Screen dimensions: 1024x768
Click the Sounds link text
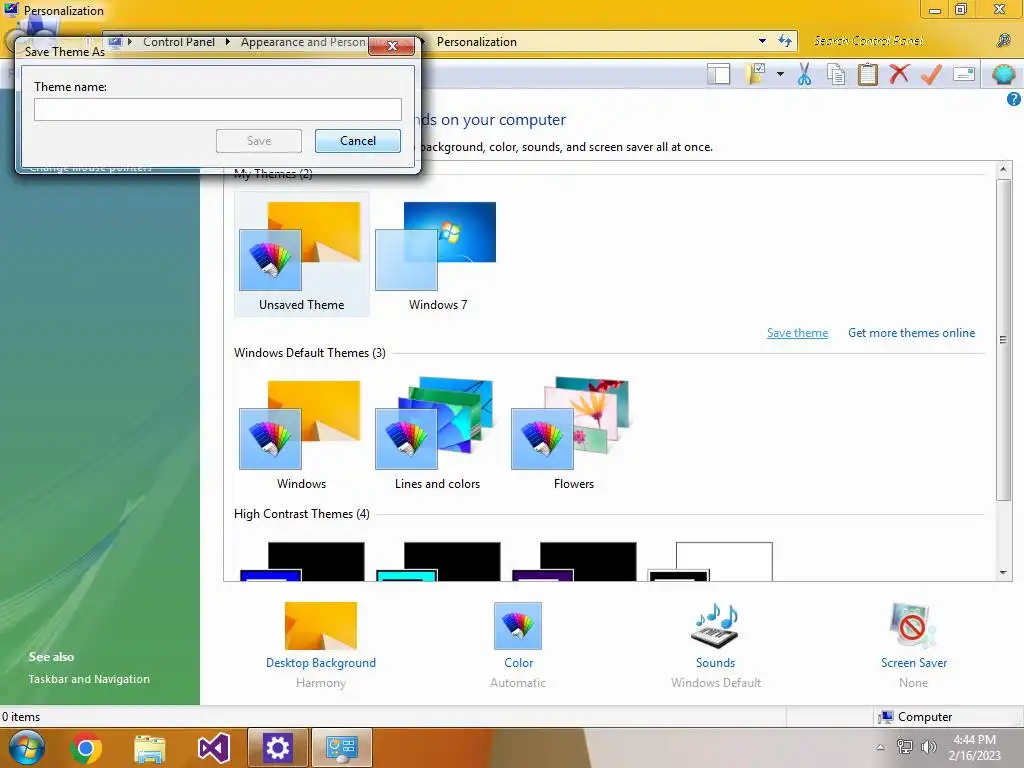[x=715, y=663]
